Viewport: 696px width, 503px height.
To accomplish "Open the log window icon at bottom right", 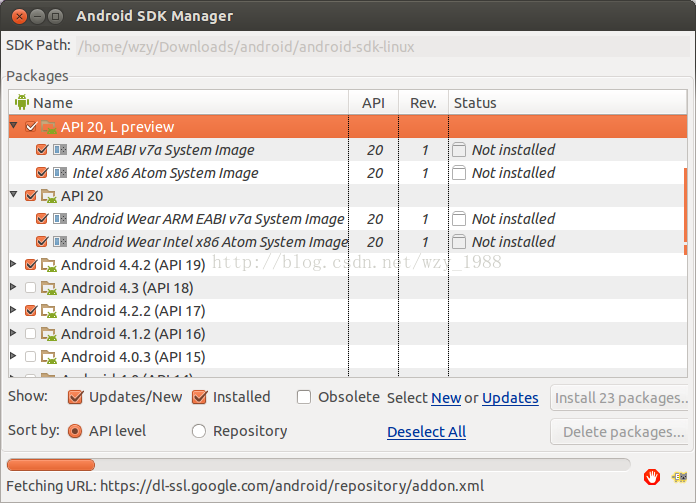I will [679, 477].
